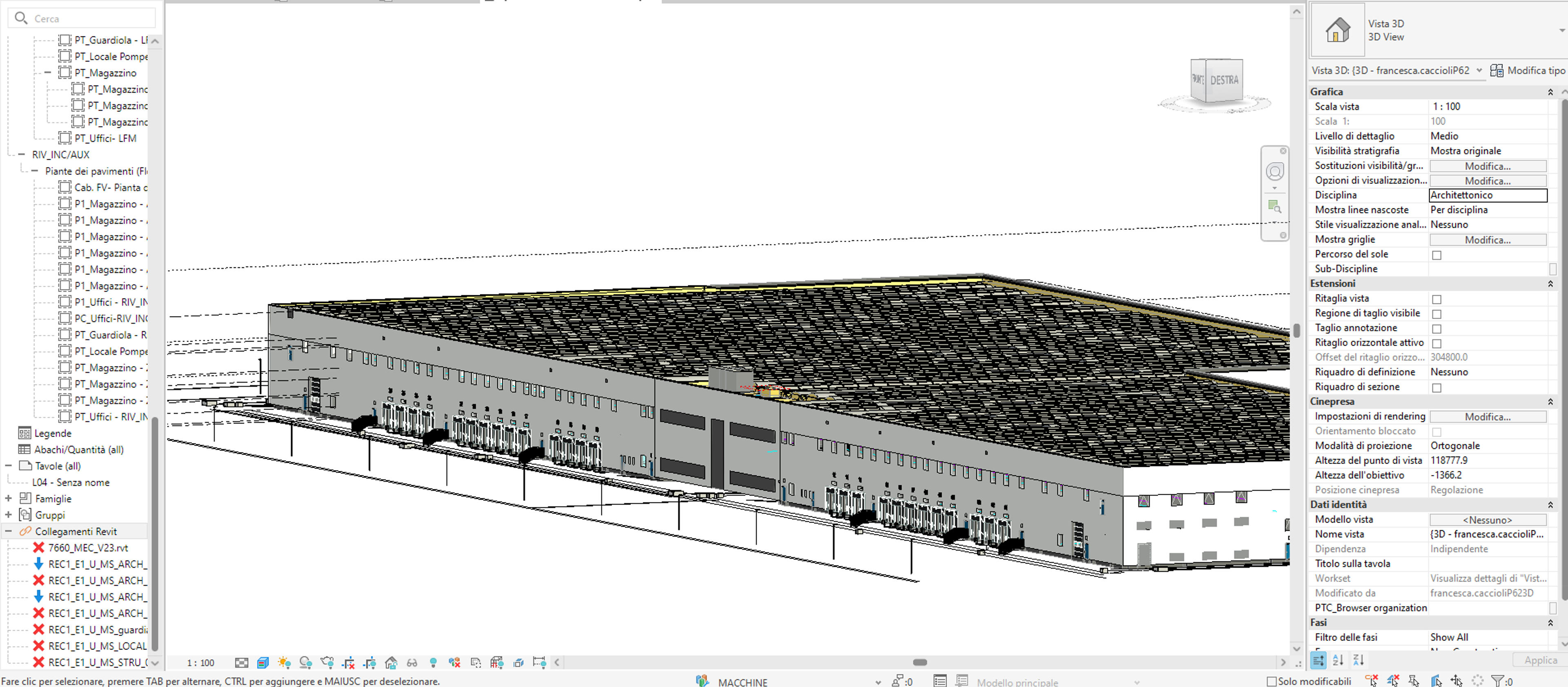Collapse Piante dei pavimenti node
Viewport: 1568px width, 687px height.
pyautogui.click(x=35, y=171)
